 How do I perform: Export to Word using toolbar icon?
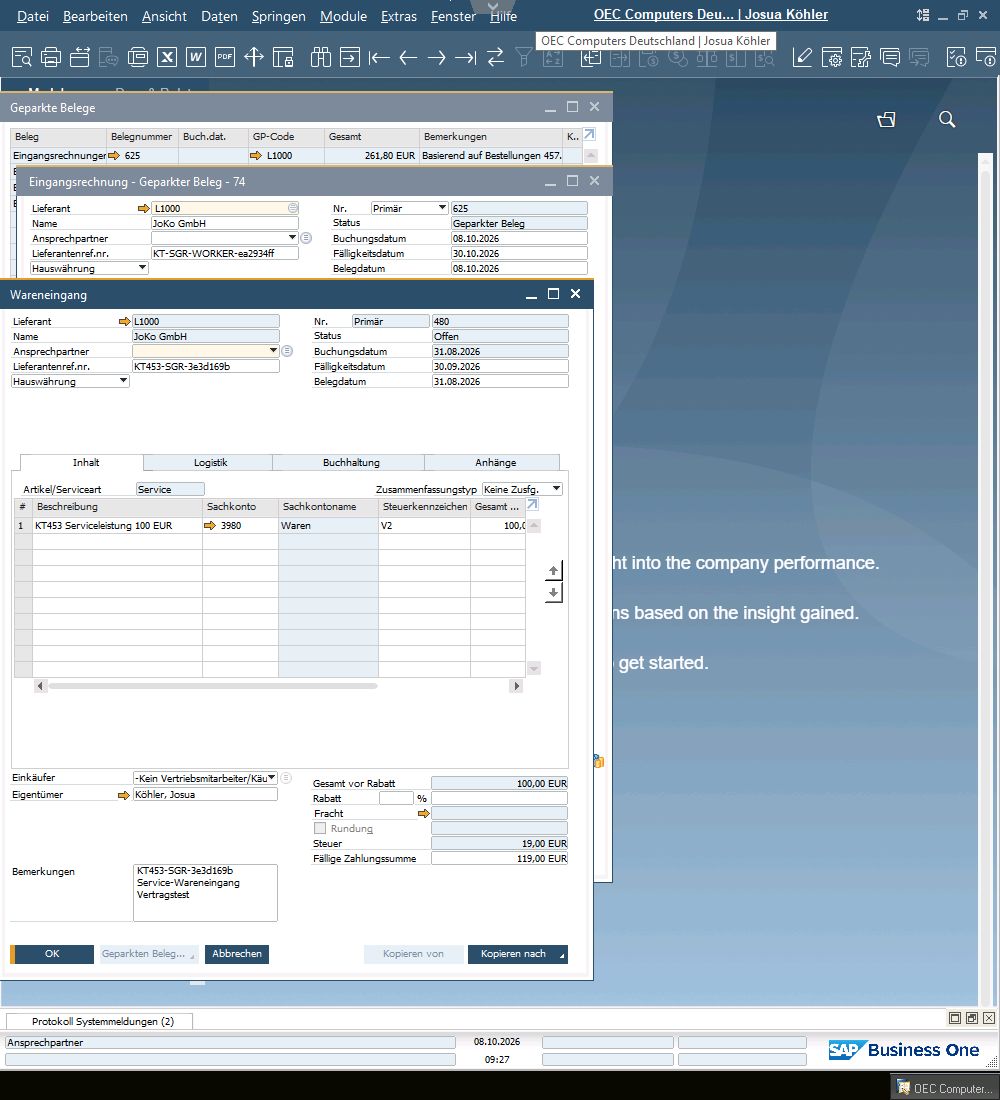[x=196, y=58]
